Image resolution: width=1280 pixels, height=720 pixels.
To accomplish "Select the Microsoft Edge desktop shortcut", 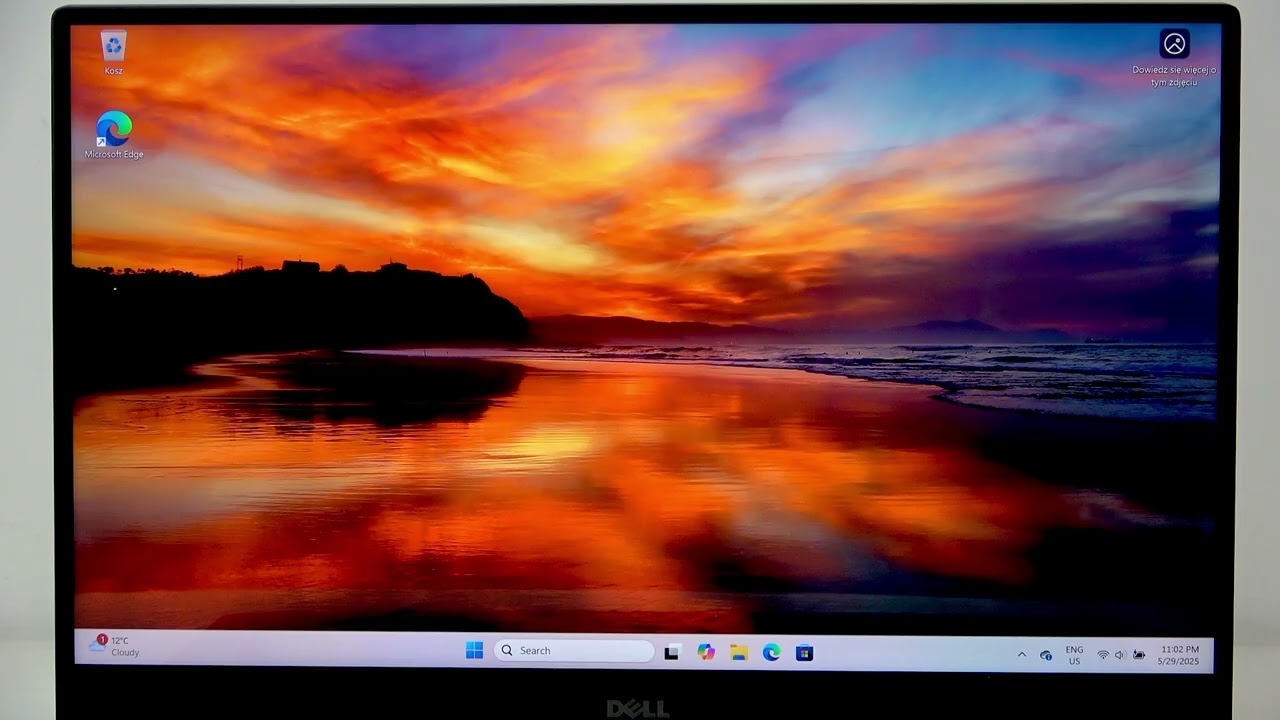I will 114,135.
